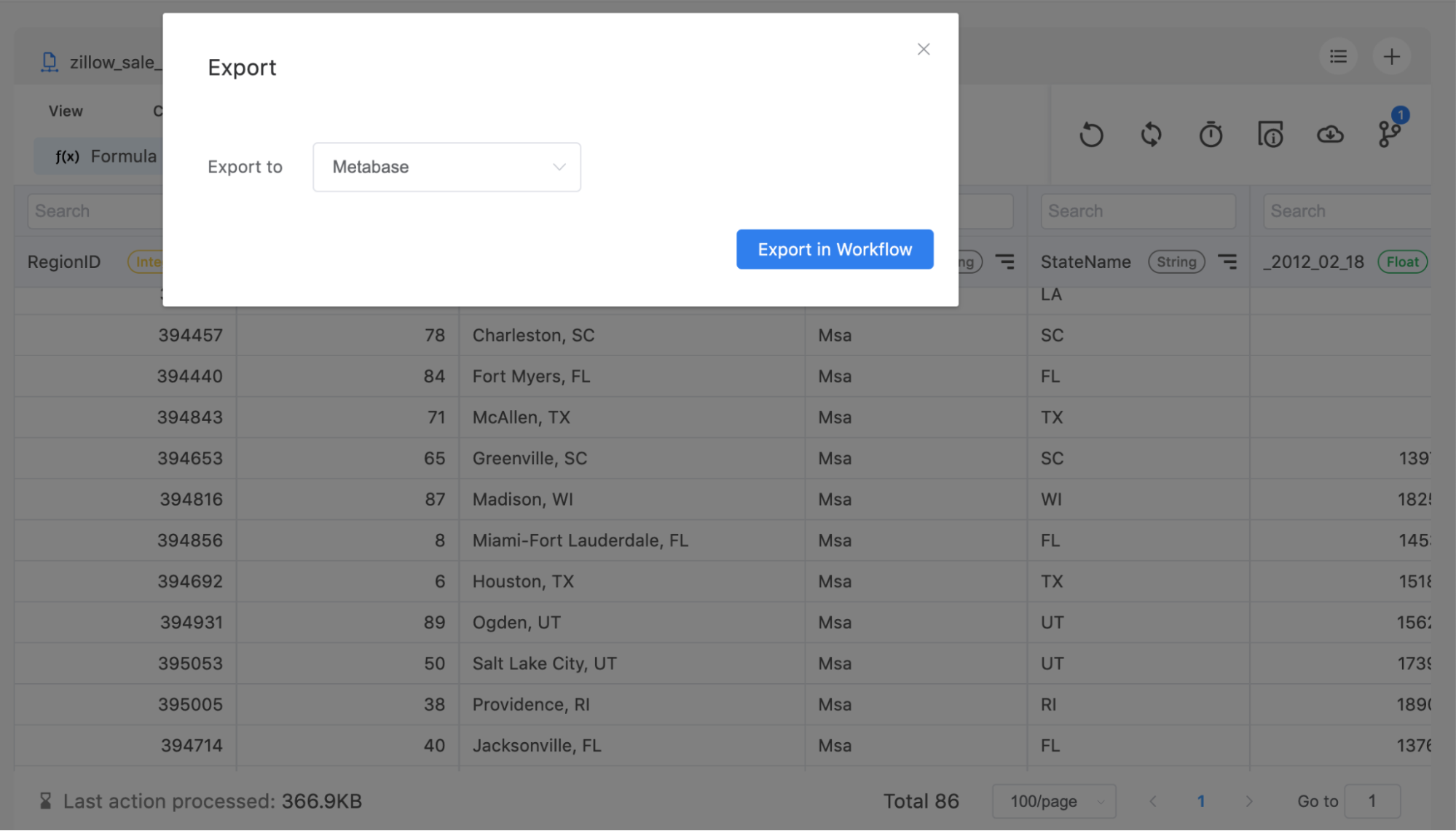Click the stopwatch timer icon
The height and width of the screenshot is (831, 1456).
1211,135
